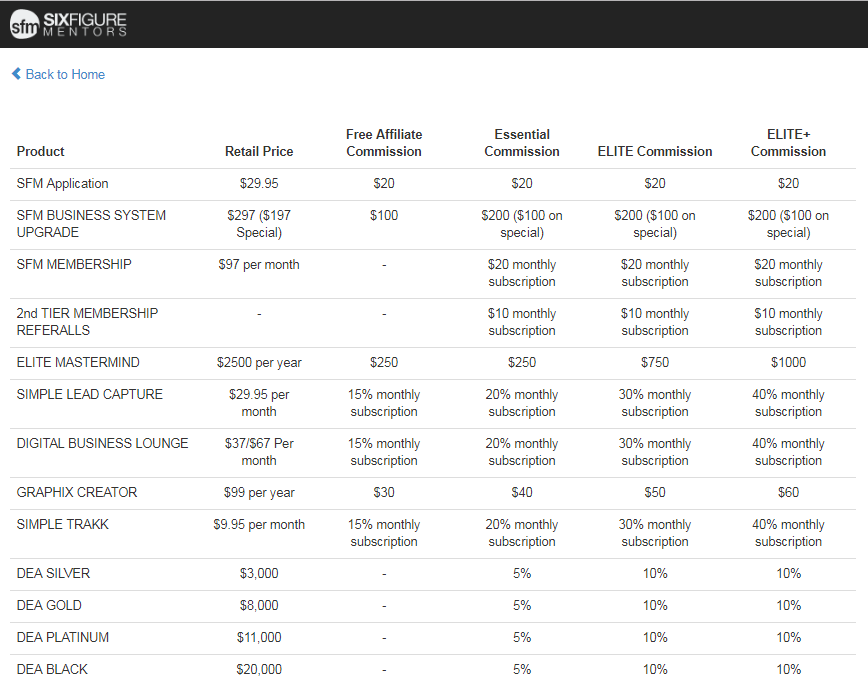The width and height of the screenshot is (868, 687).
Task: Click the SIMPLE LEAD CAPTURE product name
Action: coord(90,394)
